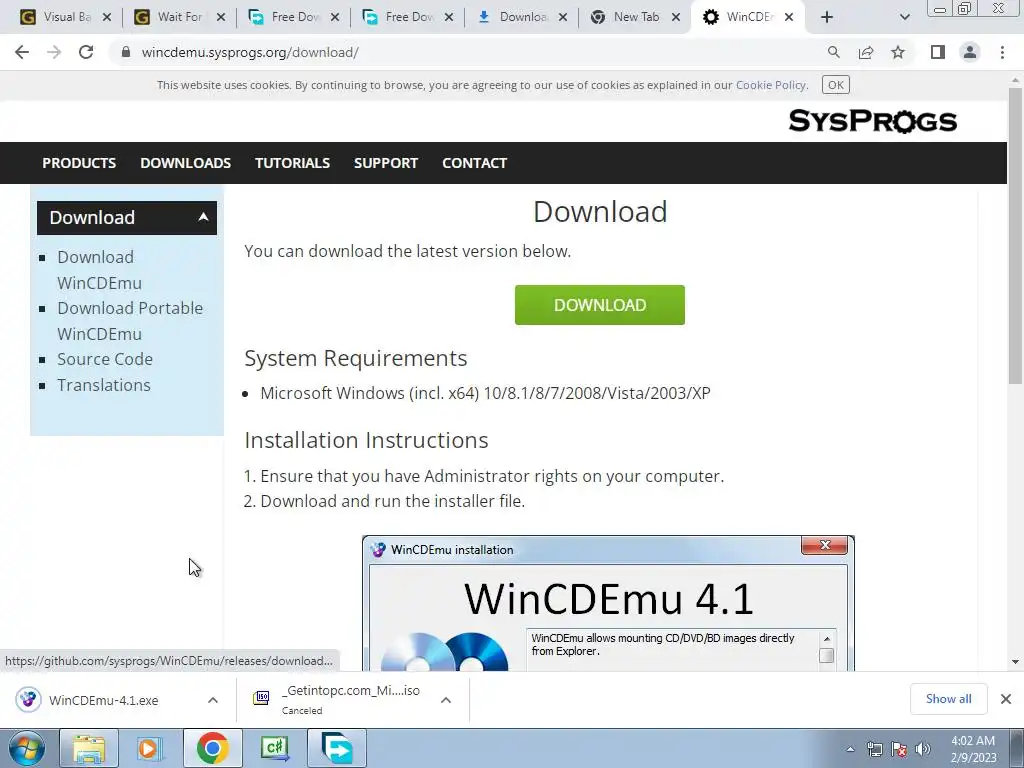Close the New Tab tab

[676, 17]
